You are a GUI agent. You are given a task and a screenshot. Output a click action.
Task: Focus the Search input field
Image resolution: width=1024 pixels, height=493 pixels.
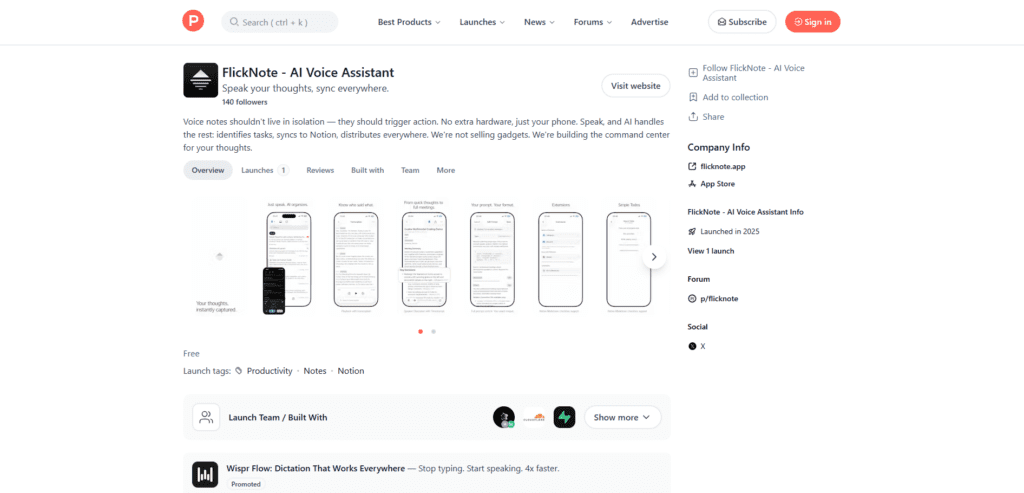tap(280, 22)
